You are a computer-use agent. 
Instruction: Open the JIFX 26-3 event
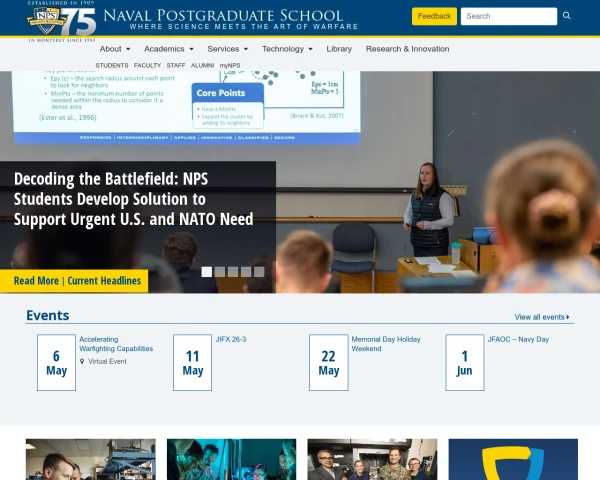pos(231,339)
